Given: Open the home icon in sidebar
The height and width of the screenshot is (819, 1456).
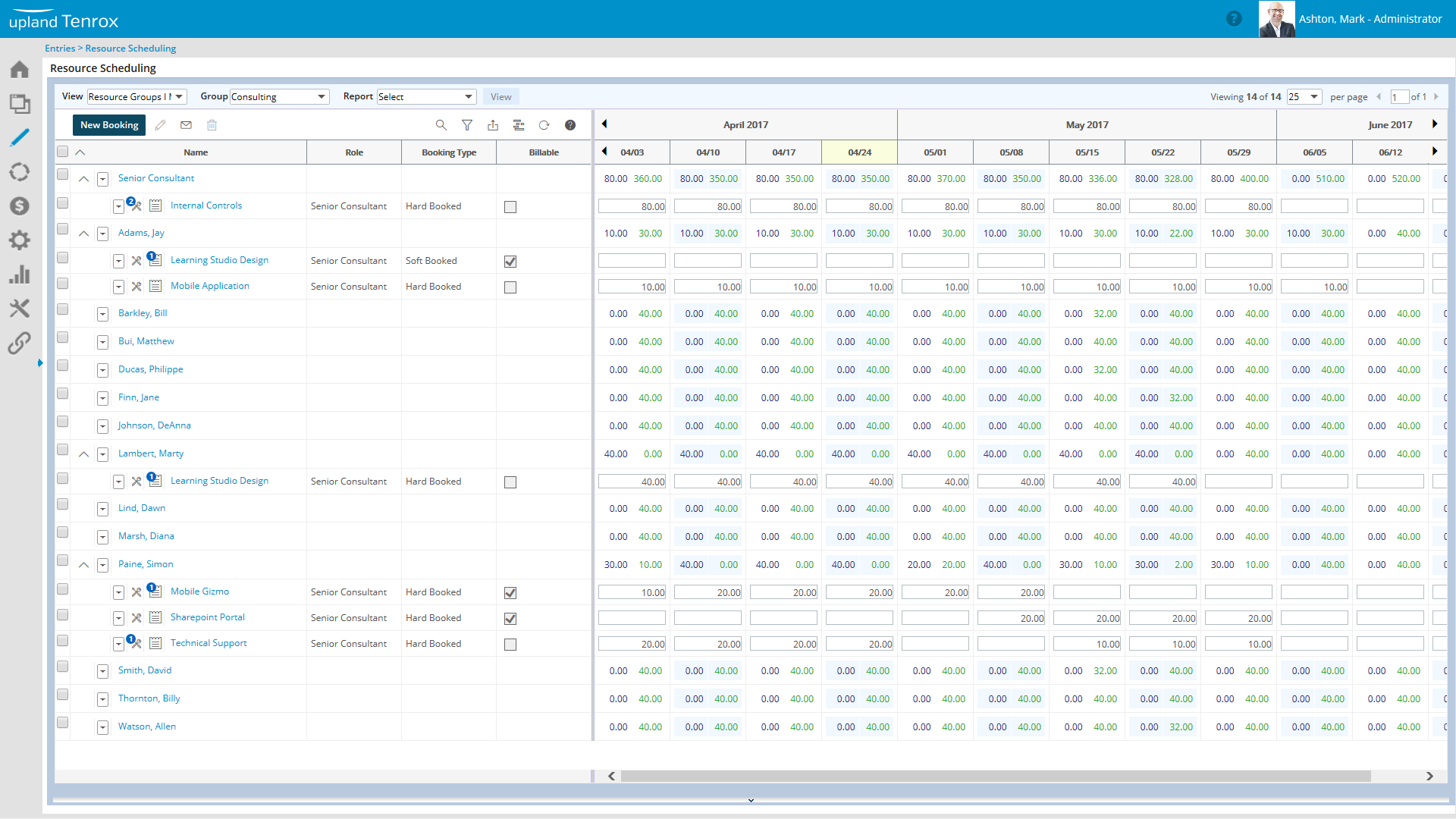Looking at the screenshot, I should coord(20,70).
